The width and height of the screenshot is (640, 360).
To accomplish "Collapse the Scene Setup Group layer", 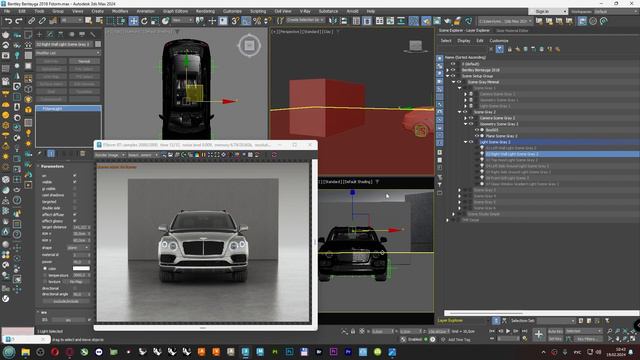I will click(447, 76).
